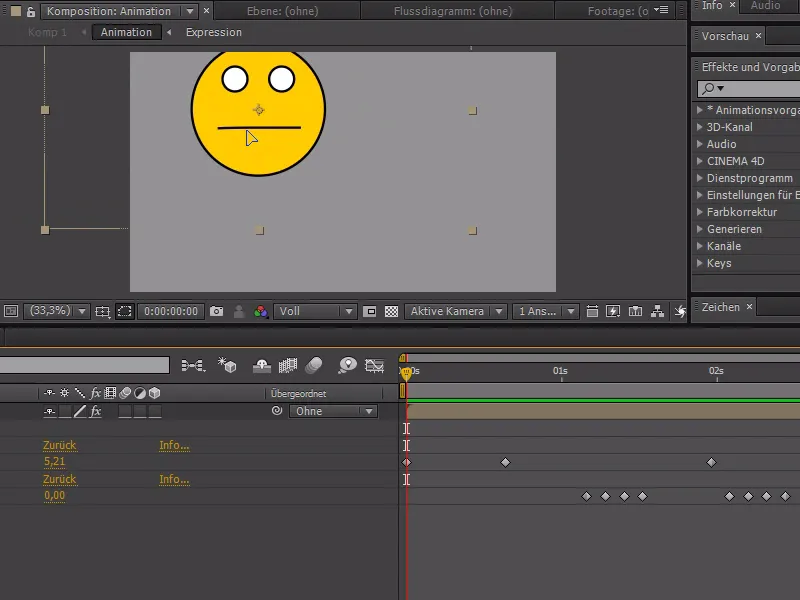Image resolution: width=800 pixels, height=600 pixels.
Task: Toggle title/action safe guides overlay
Action: tap(103, 311)
